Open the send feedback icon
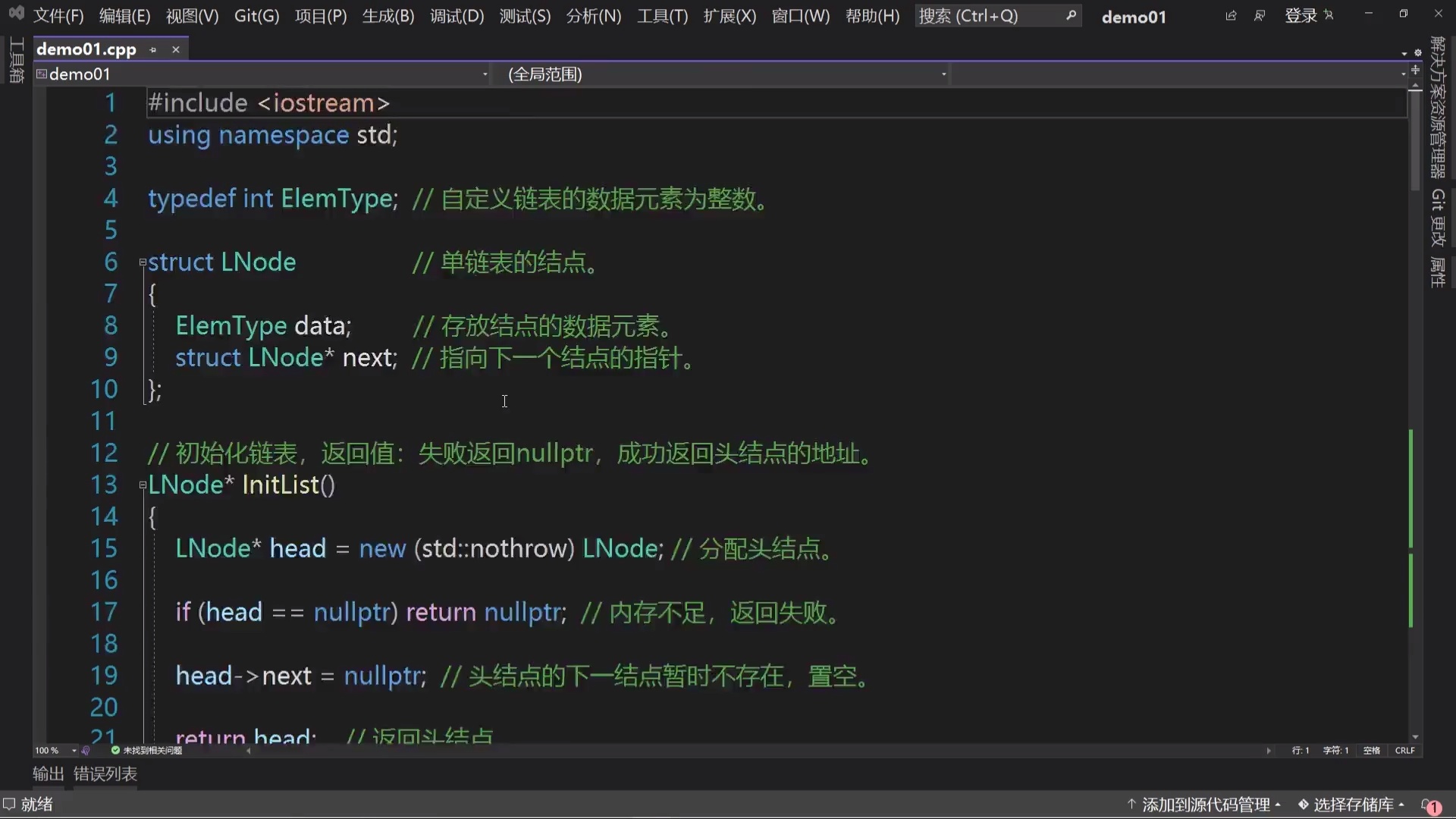1456x819 pixels. tap(1260, 15)
